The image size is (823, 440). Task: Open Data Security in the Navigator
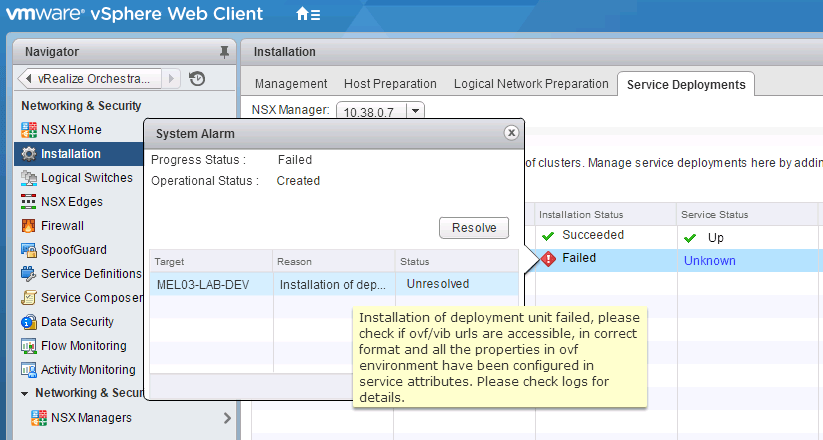[77, 322]
